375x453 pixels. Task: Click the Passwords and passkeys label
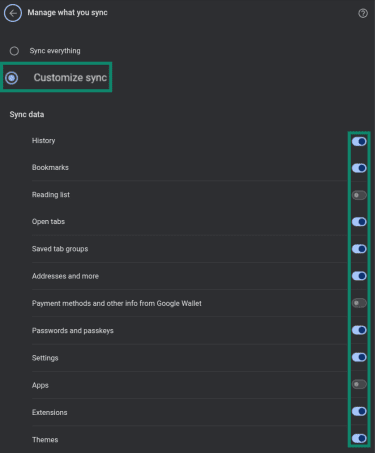[x=73, y=331]
